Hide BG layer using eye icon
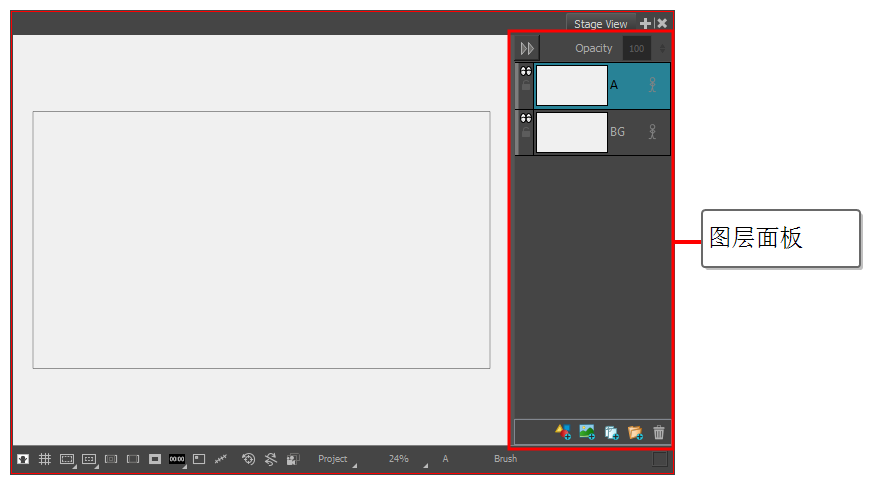The image size is (875, 485). (526, 118)
